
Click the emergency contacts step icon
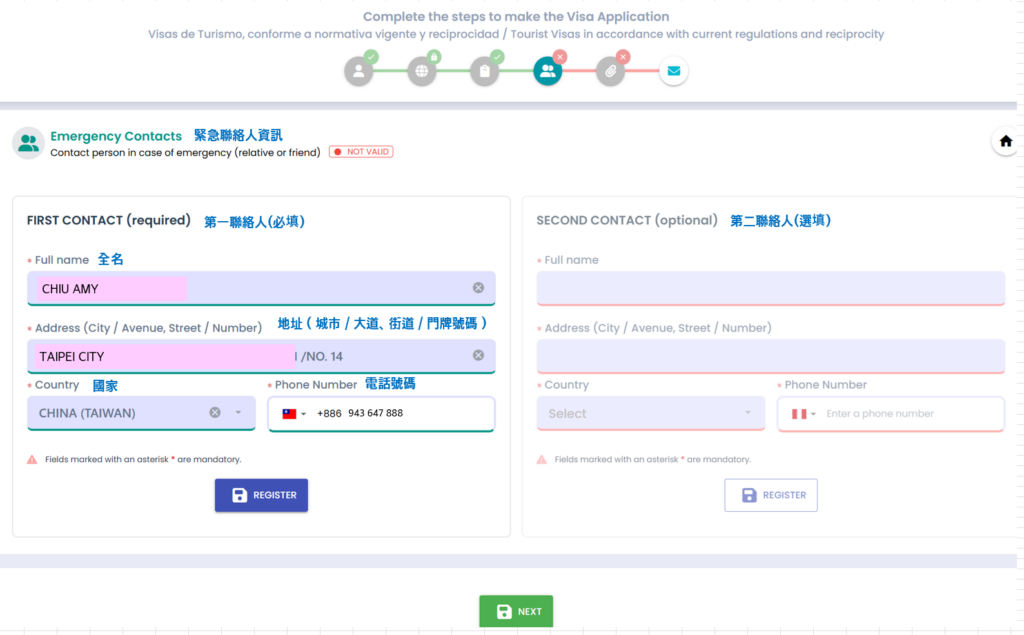pos(547,72)
